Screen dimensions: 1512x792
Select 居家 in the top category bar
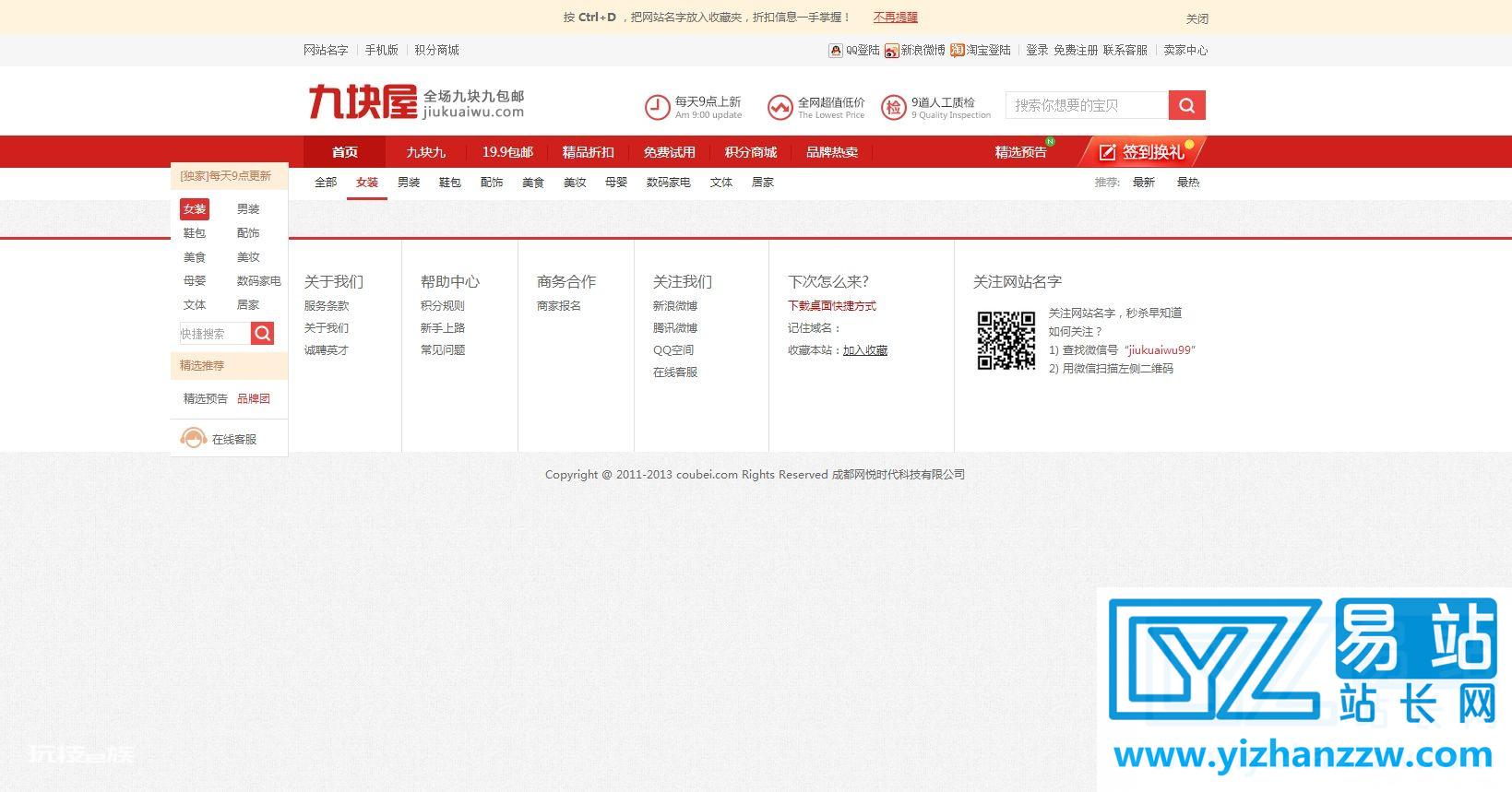[763, 183]
